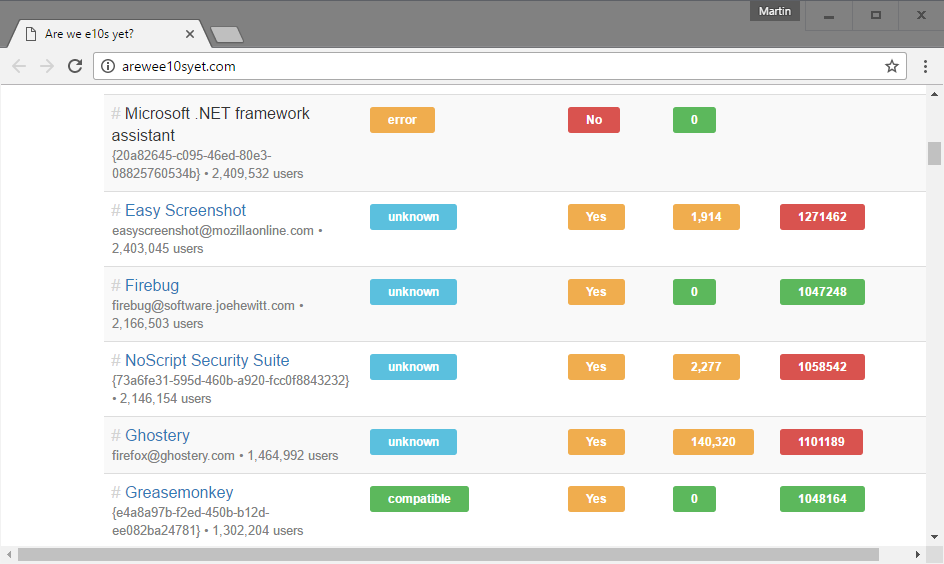Click 'unknown' badge in Easy Screenshot row
The image size is (944, 564).
[413, 217]
